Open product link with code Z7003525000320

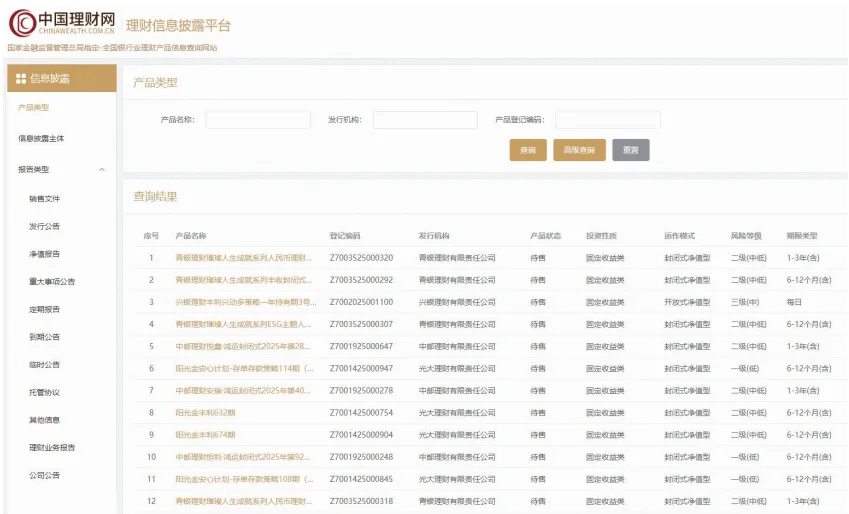tap(244, 258)
